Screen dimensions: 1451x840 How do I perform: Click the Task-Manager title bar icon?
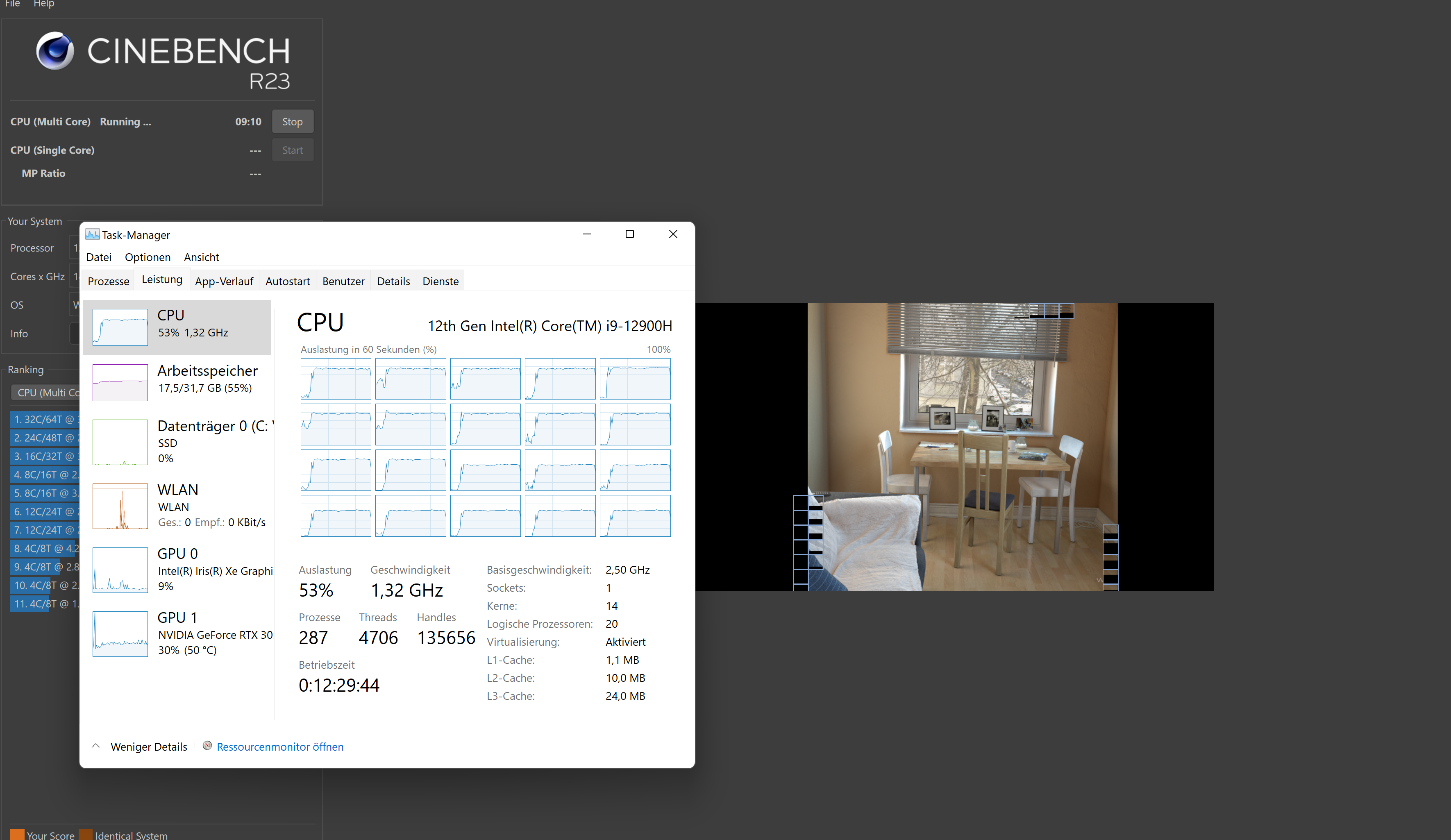(92, 234)
